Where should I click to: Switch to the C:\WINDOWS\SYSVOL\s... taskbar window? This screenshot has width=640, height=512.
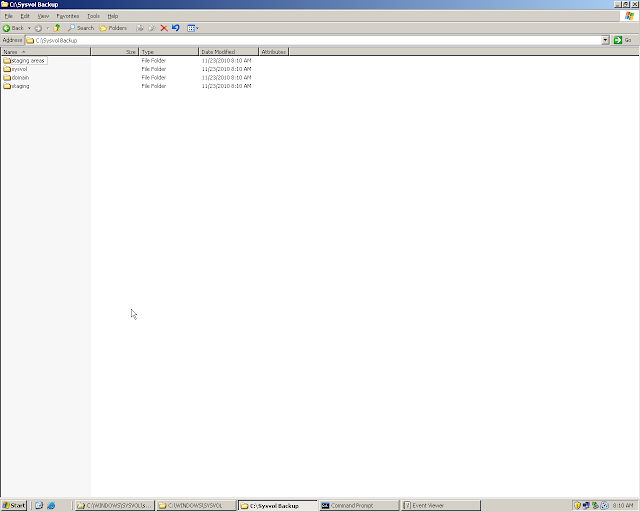(115, 505)
